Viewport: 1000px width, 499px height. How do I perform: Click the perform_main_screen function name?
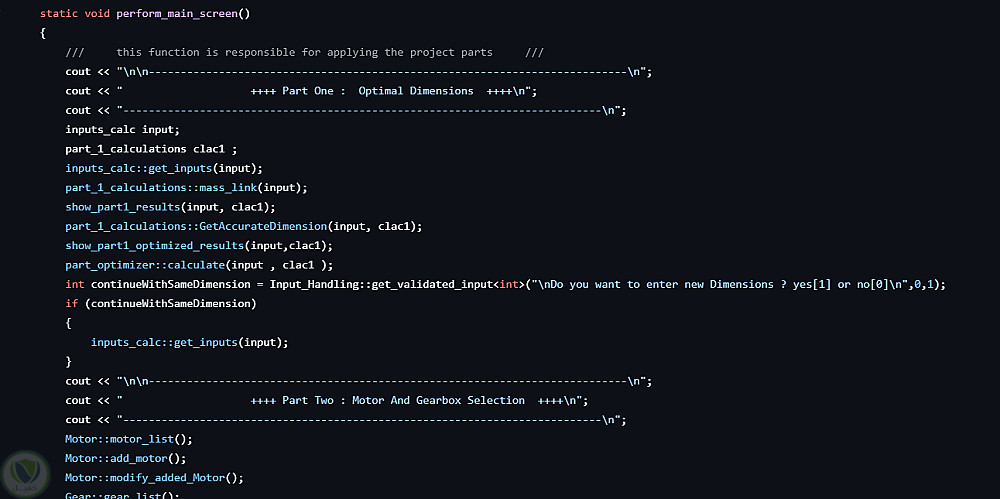189,13
